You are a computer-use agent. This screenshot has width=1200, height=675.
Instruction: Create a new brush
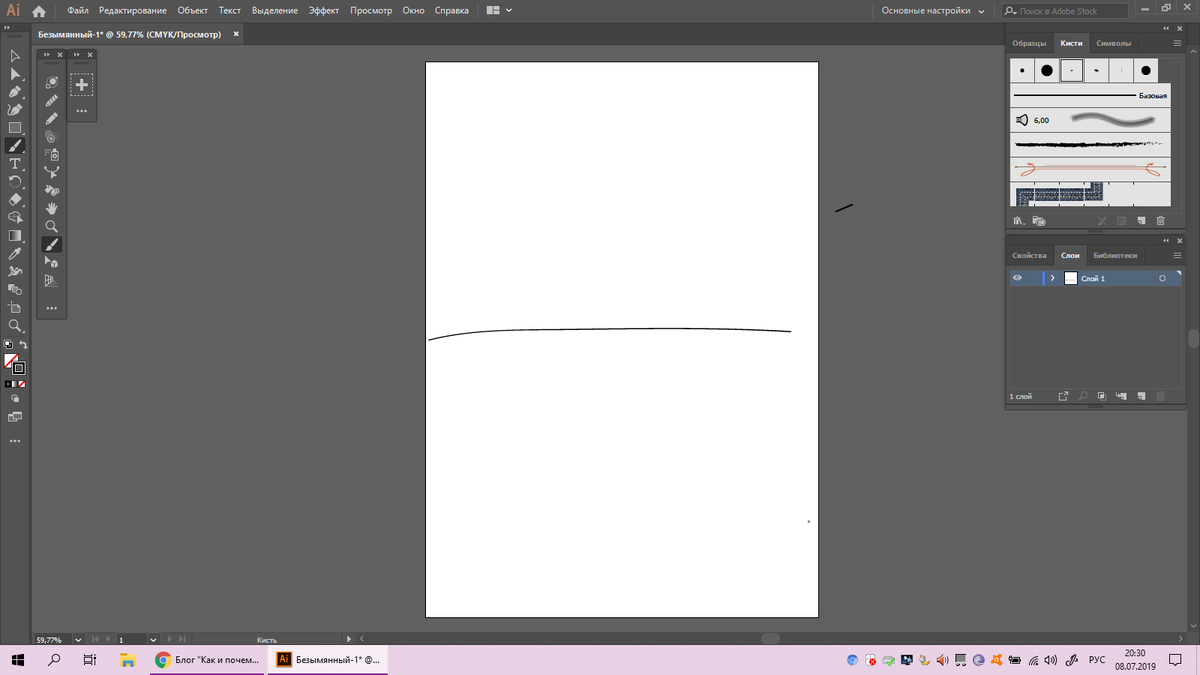click(x=1141, y=220)
